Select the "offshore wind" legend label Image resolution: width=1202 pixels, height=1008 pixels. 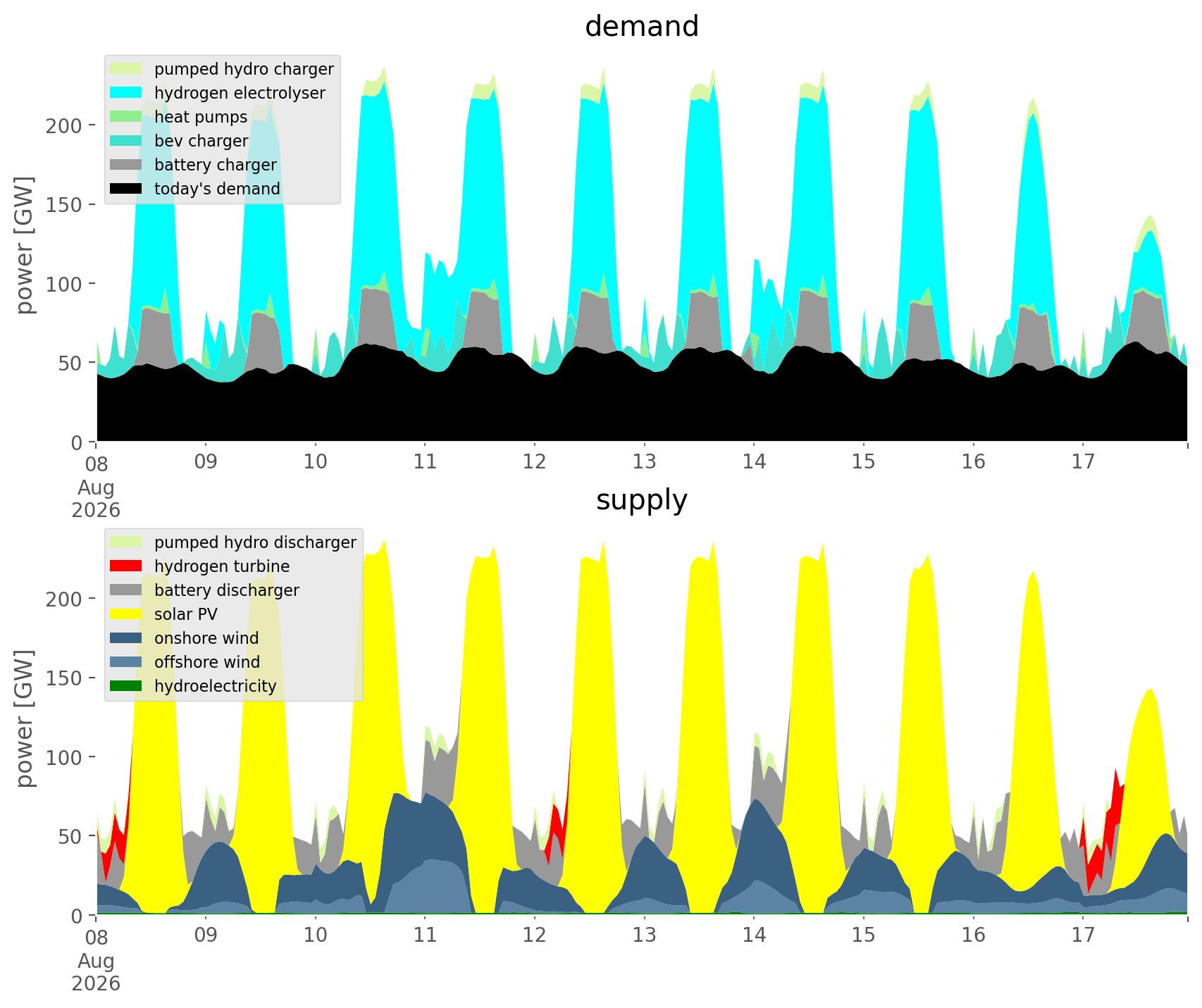[207, 662]
